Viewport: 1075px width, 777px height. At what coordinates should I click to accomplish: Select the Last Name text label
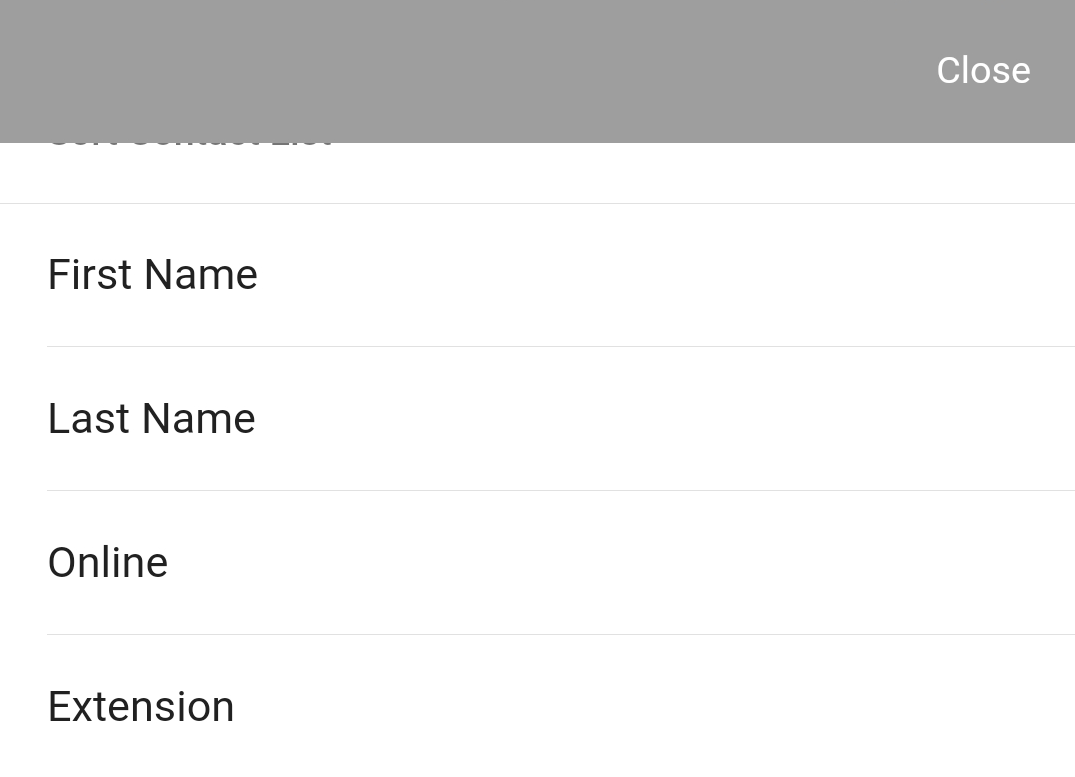(152, 419)
